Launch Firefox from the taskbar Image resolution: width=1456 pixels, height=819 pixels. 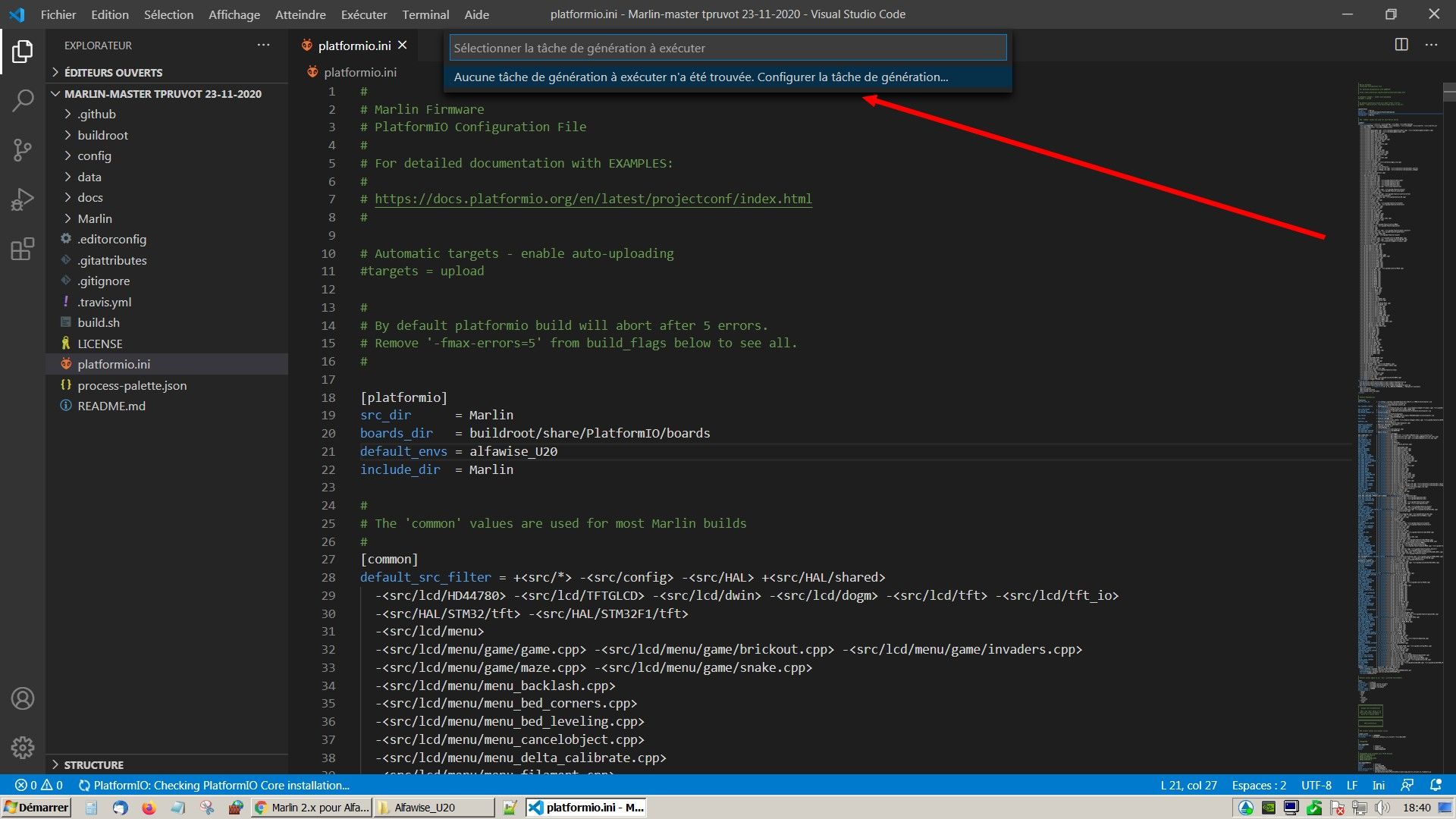(149, 808)
